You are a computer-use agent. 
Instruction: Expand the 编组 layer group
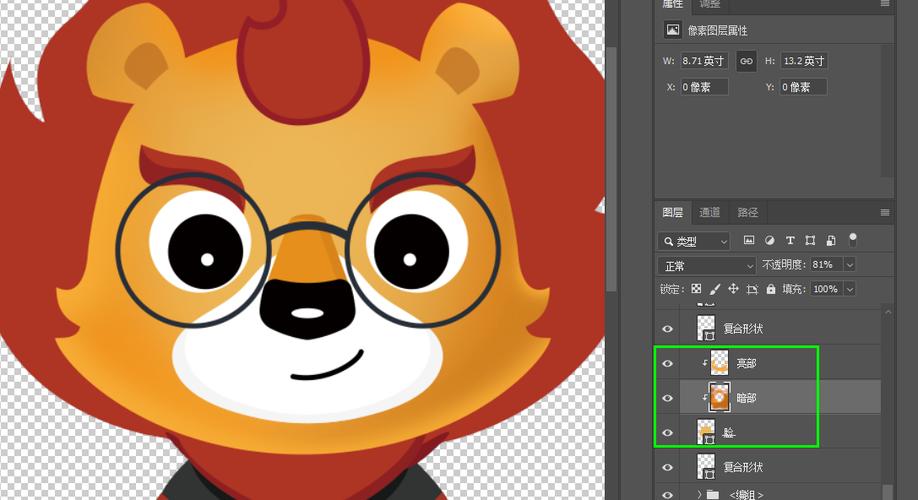pyautogui.click(x=699, y=495)
